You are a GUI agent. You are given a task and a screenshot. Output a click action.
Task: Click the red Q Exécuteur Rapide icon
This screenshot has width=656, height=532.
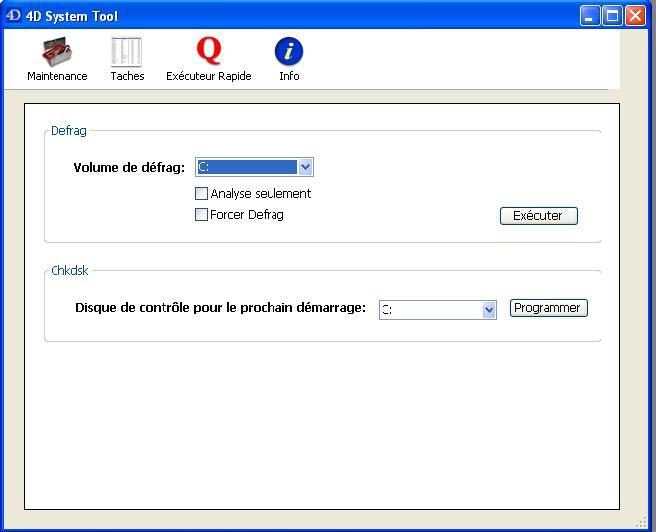(208, 50)
